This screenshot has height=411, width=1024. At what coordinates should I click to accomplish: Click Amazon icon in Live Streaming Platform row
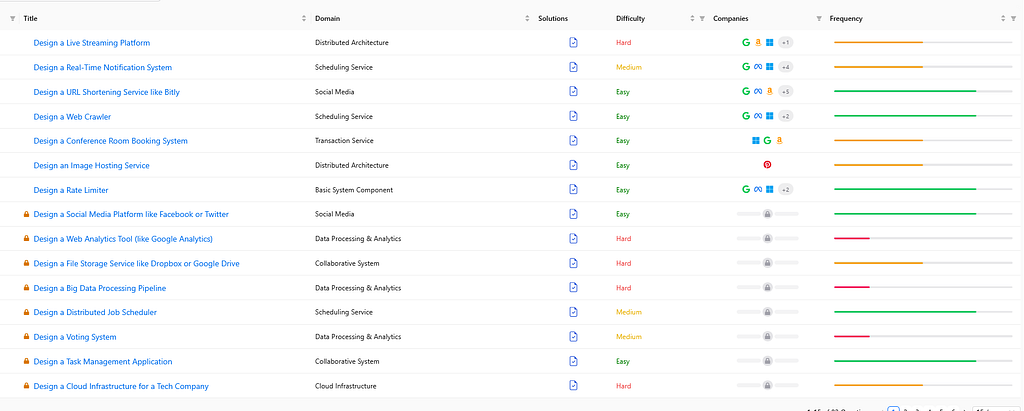point(758,42)
